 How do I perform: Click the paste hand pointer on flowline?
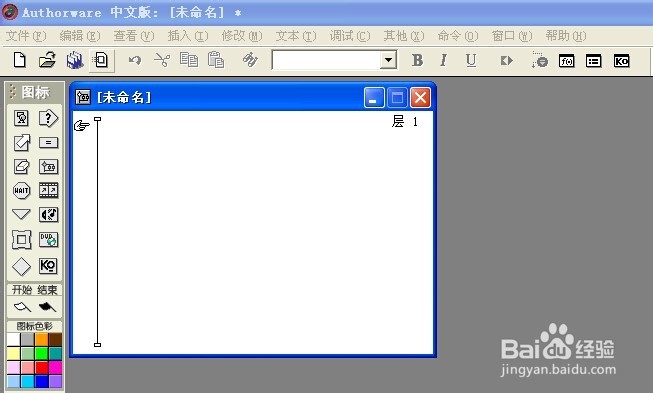pos(82,125)
